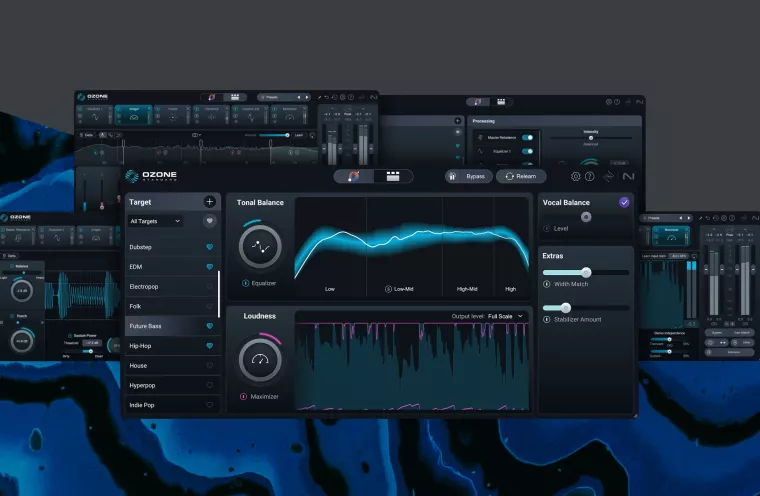
Task: Click the Balance knob in left back window
Action: [22, 291]
